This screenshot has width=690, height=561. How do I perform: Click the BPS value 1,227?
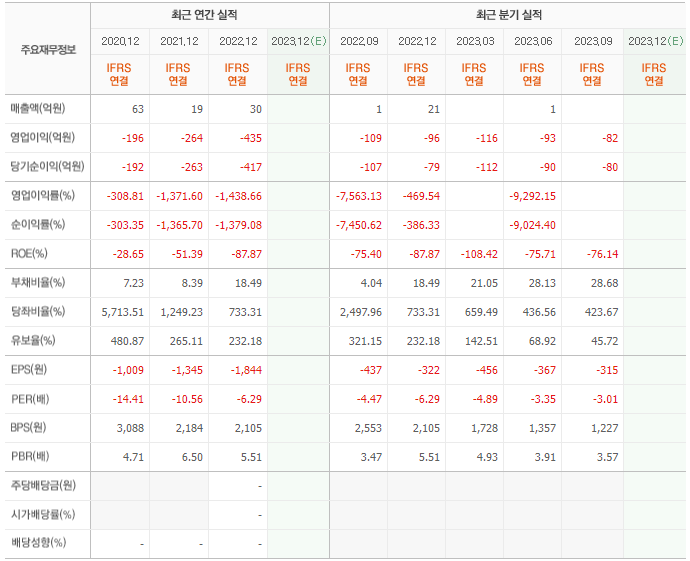click(605, 428)
